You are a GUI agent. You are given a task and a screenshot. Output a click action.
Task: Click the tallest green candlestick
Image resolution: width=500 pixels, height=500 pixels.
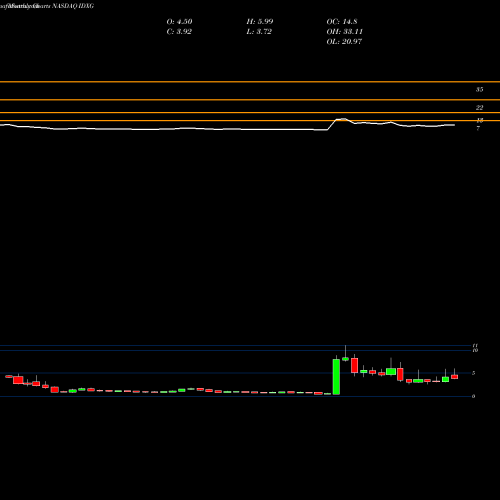pos(336,377)
